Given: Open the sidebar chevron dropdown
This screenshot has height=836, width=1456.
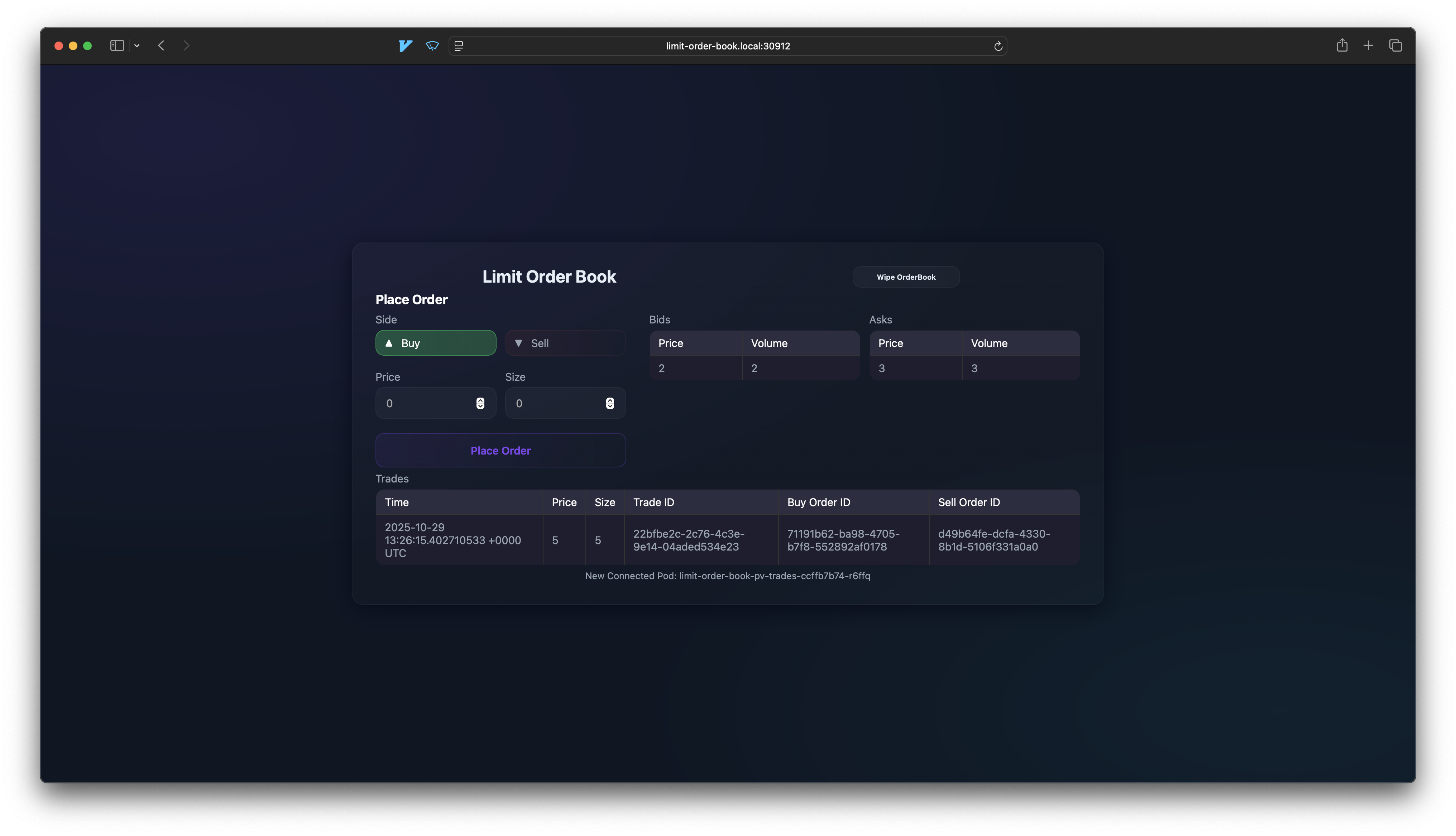Looking at the screenshot, I should [136, 45].
